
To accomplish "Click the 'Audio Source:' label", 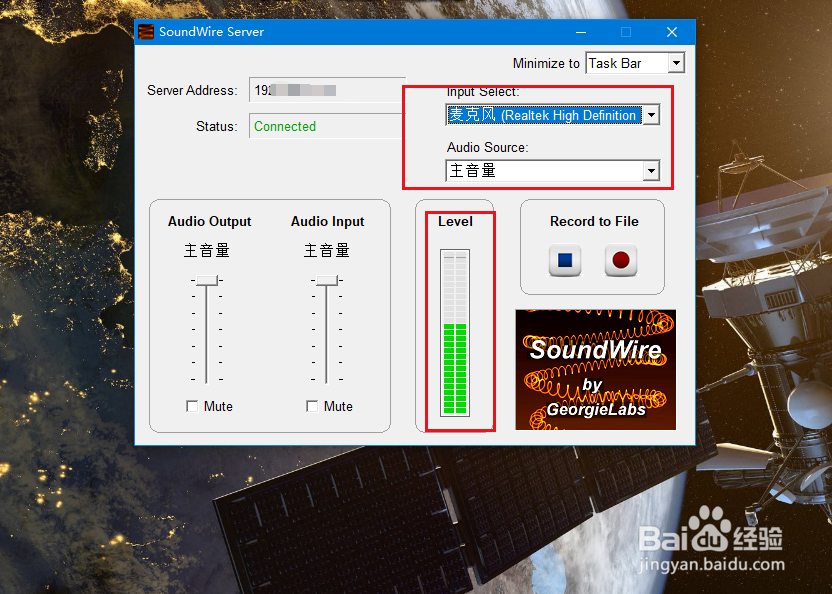I will pyautogui.click(x=488, y=148).
